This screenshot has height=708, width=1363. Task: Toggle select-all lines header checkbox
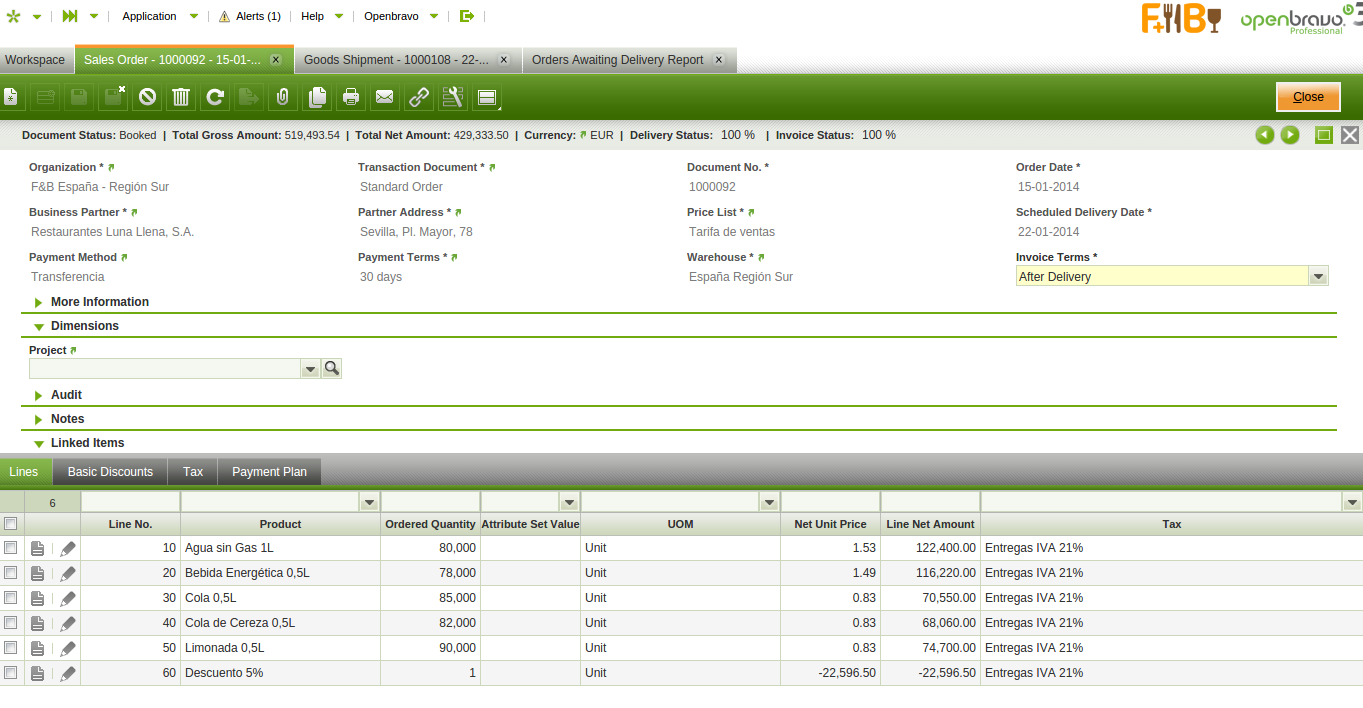coord(11,523)
